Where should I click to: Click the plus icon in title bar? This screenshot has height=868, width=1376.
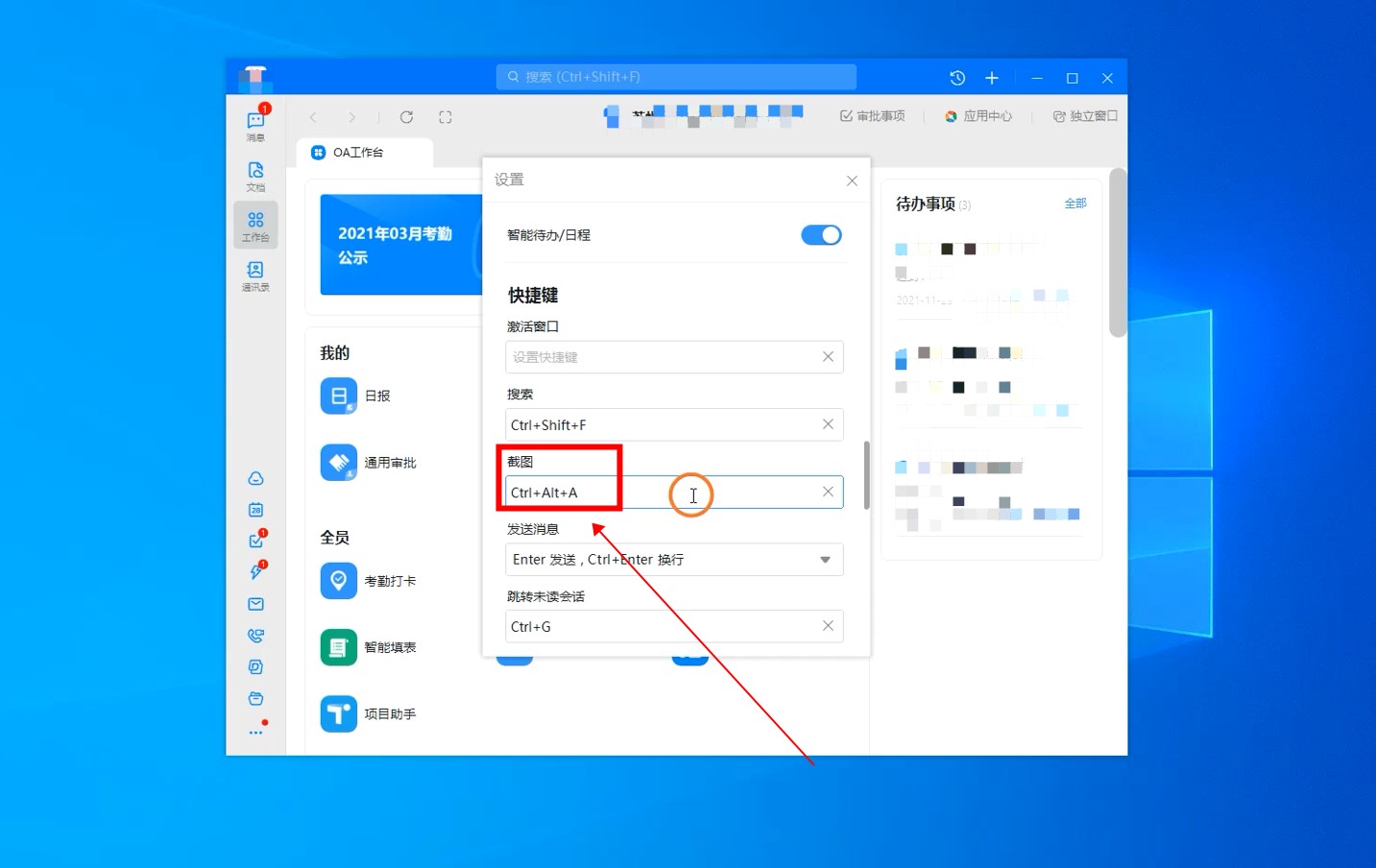coord(992,78)
